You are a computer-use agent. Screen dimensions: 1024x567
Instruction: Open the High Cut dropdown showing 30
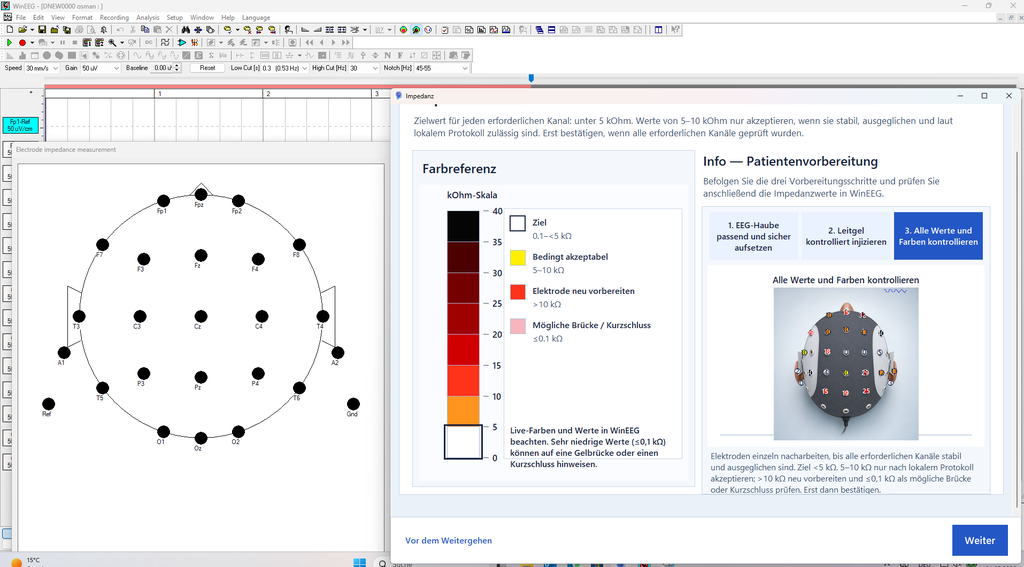[364, 68]
